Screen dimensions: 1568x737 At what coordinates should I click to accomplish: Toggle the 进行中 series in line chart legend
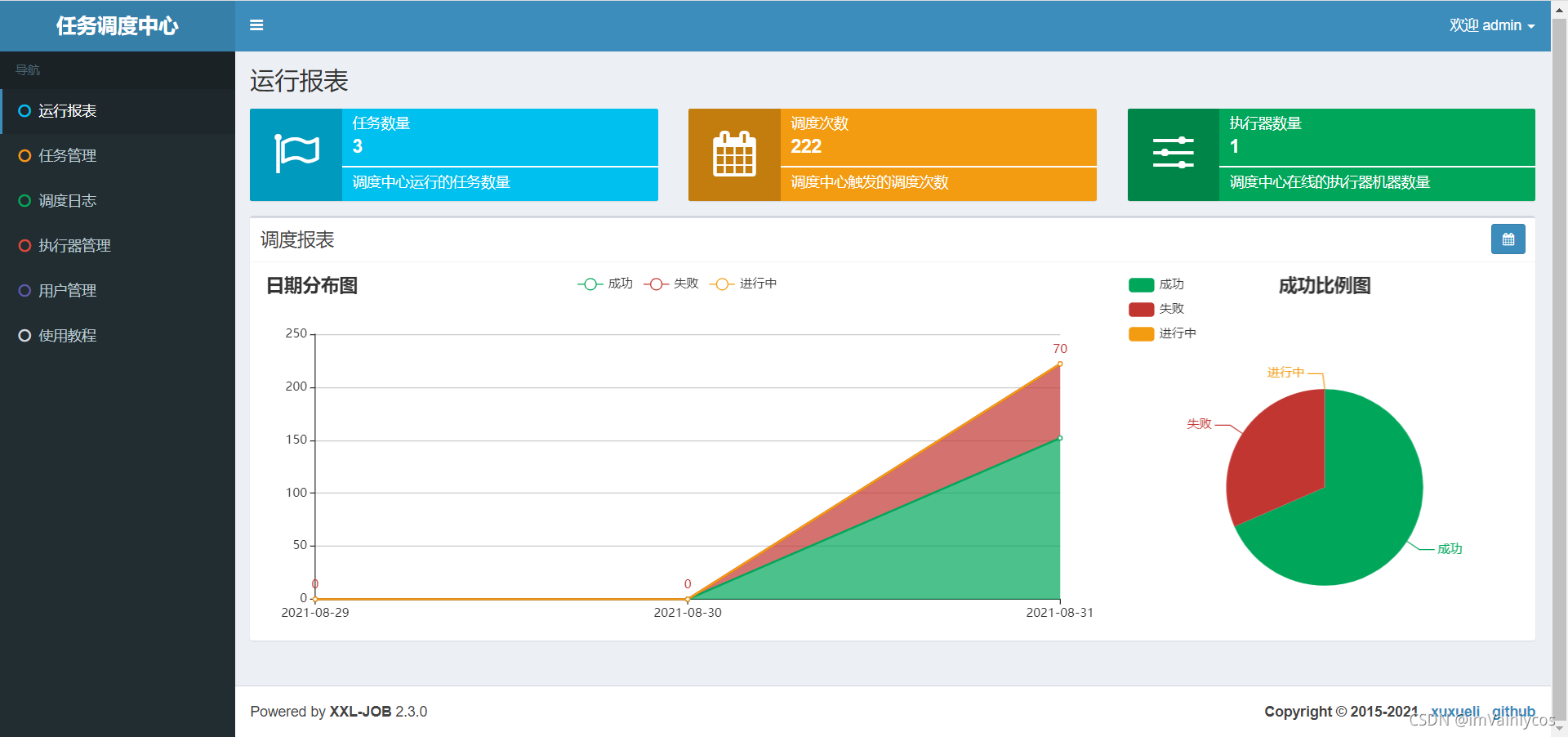(743, 284)
